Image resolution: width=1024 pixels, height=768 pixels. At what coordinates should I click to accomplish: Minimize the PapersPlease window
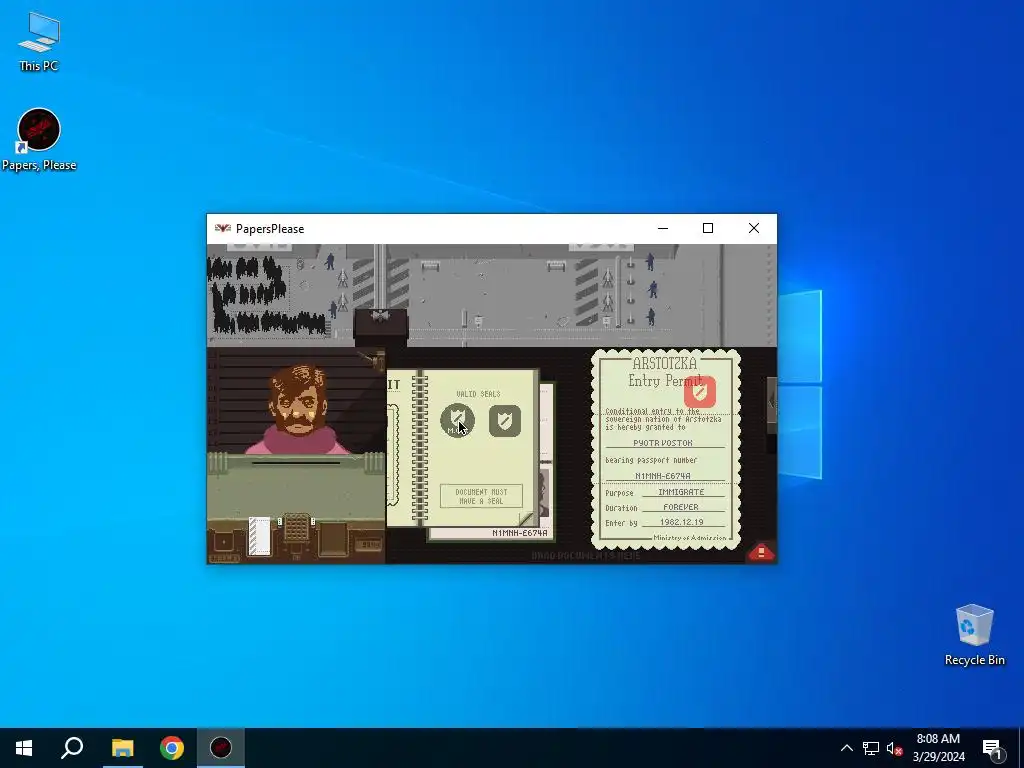click(663, 228)
